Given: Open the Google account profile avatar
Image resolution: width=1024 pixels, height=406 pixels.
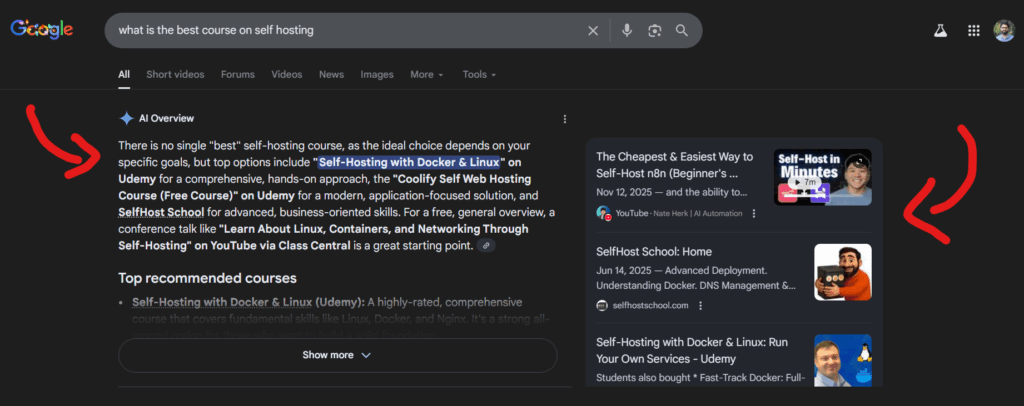Looking at the screenshot, I should [x=1004, y=31].
